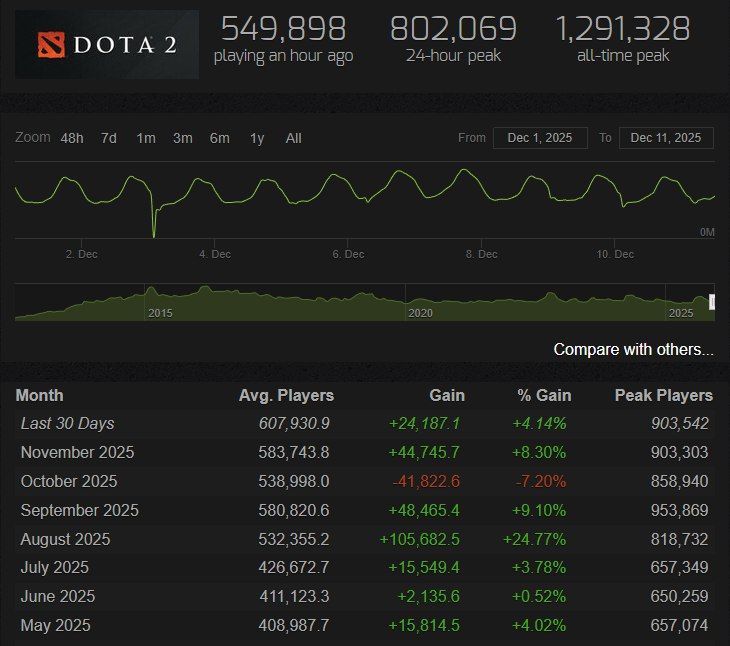Click the 6. Dec axis label on chart
730x646 pixels.
348,254
